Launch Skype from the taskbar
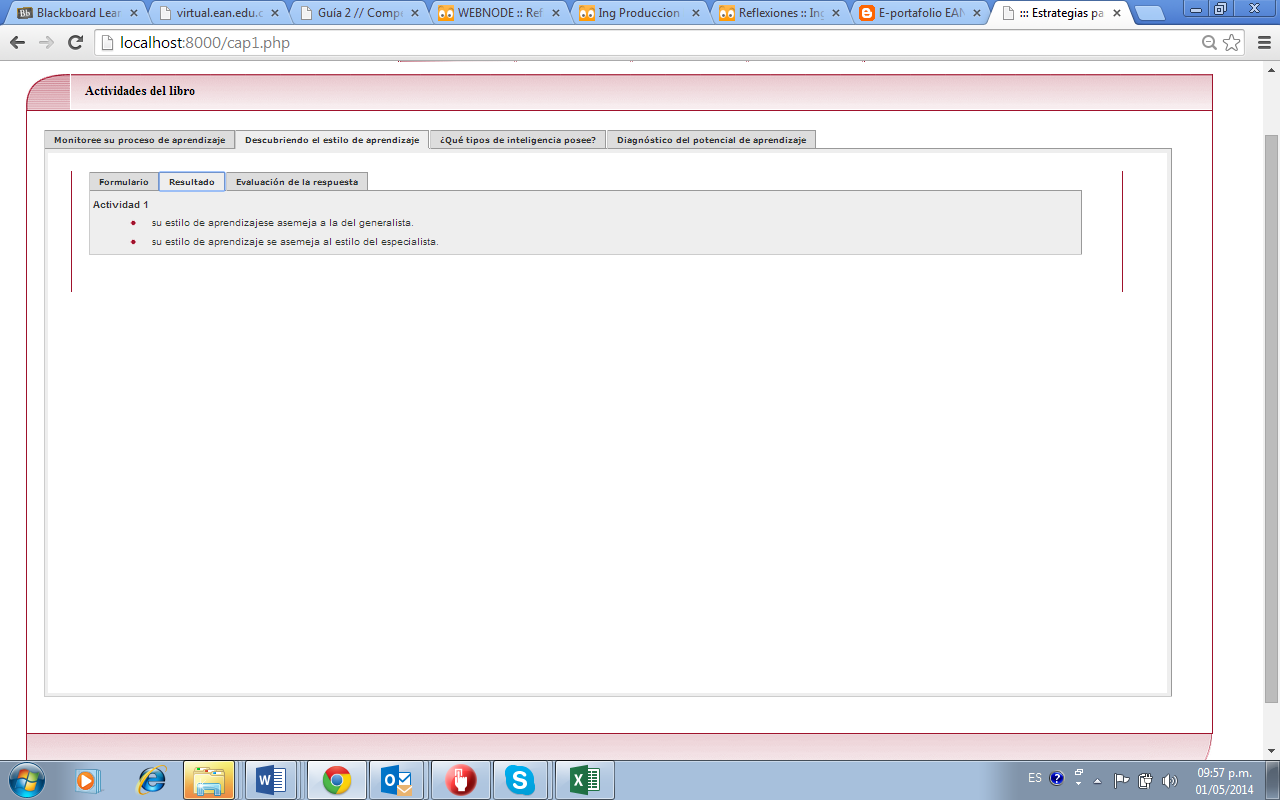The height and width of the screenshot is (800, 1280). [520, 780]
